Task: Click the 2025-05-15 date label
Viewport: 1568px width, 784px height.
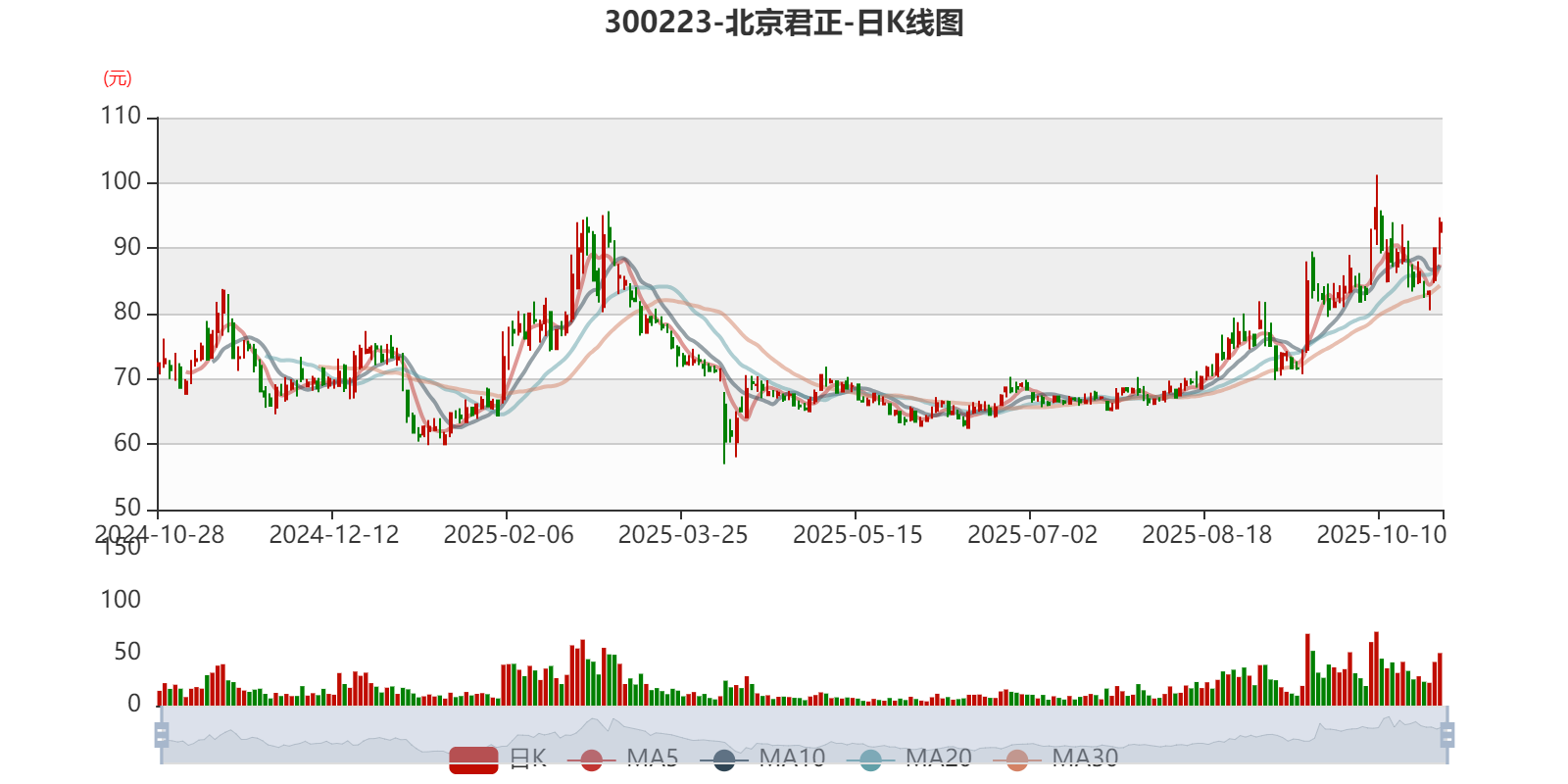Action: point(857,535)
